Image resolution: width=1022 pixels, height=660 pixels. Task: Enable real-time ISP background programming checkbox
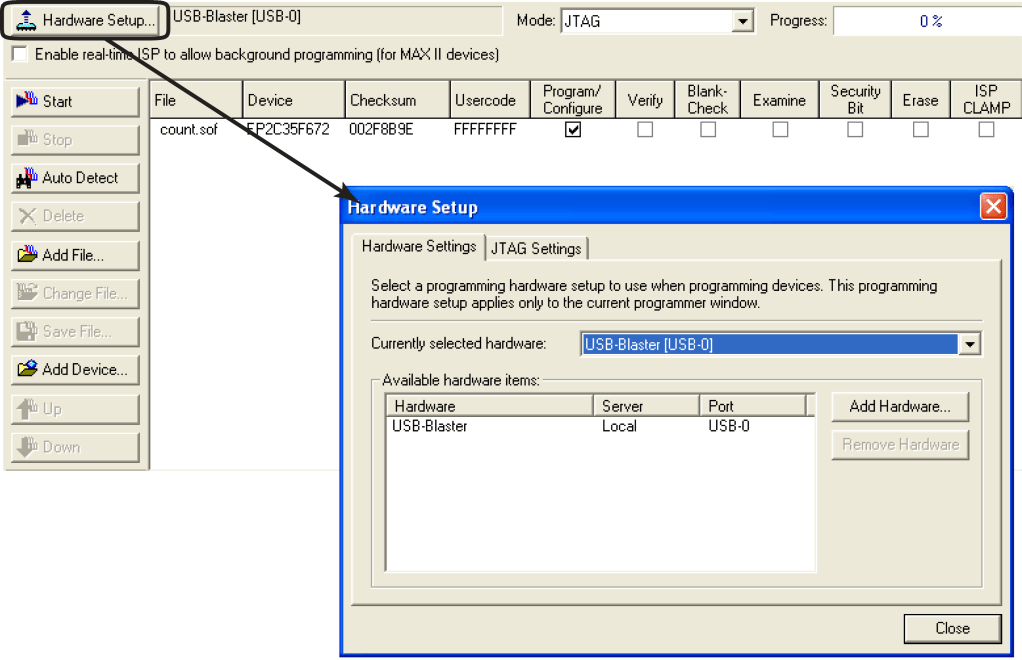pos(19,54)
